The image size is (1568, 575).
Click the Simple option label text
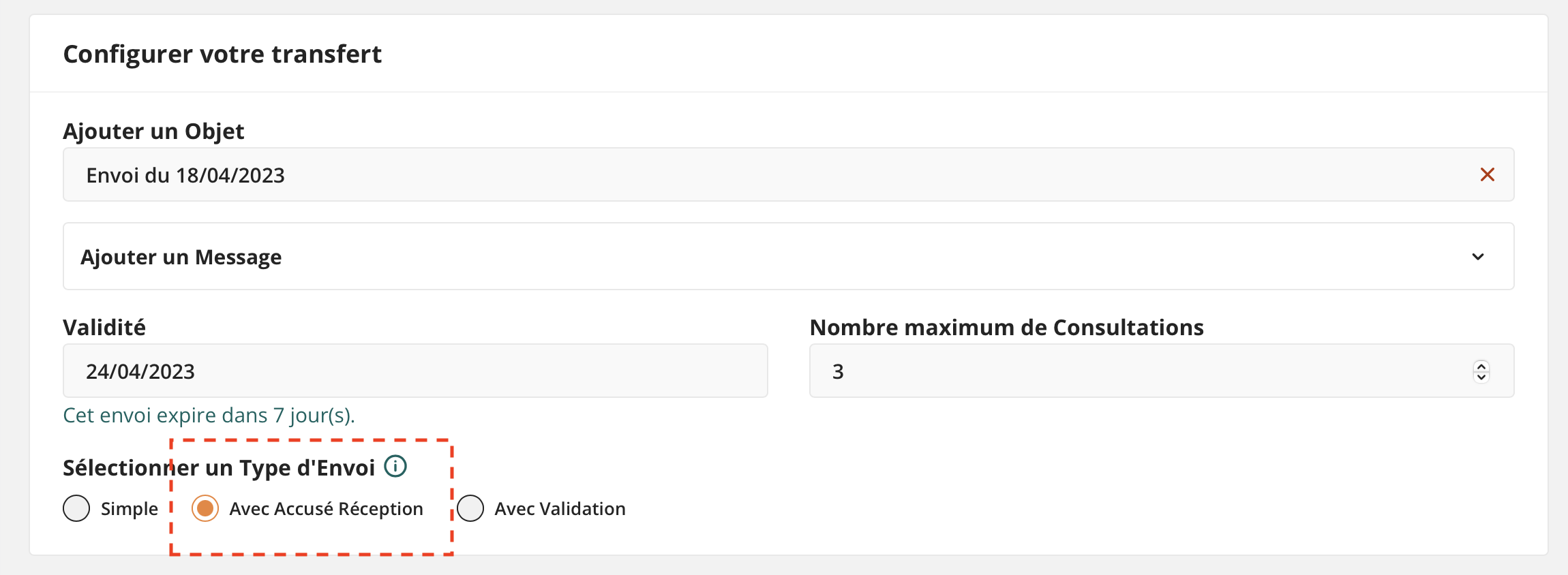point(130,509)
